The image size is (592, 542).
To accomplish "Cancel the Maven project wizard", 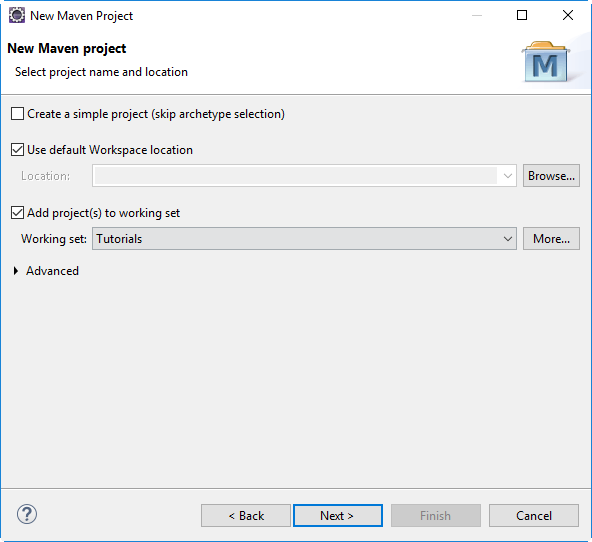I will pyautogui.click(x=534, y=516).
